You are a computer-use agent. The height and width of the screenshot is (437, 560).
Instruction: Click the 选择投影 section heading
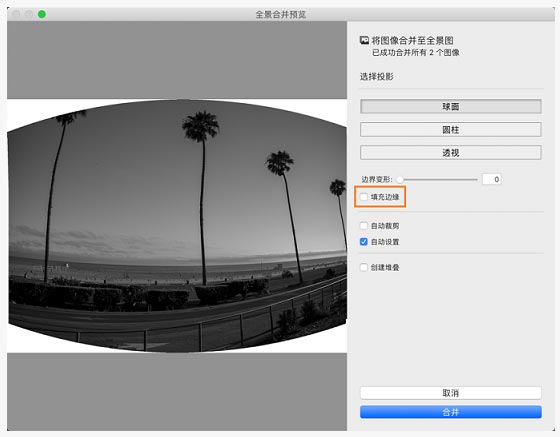[376, 76]
